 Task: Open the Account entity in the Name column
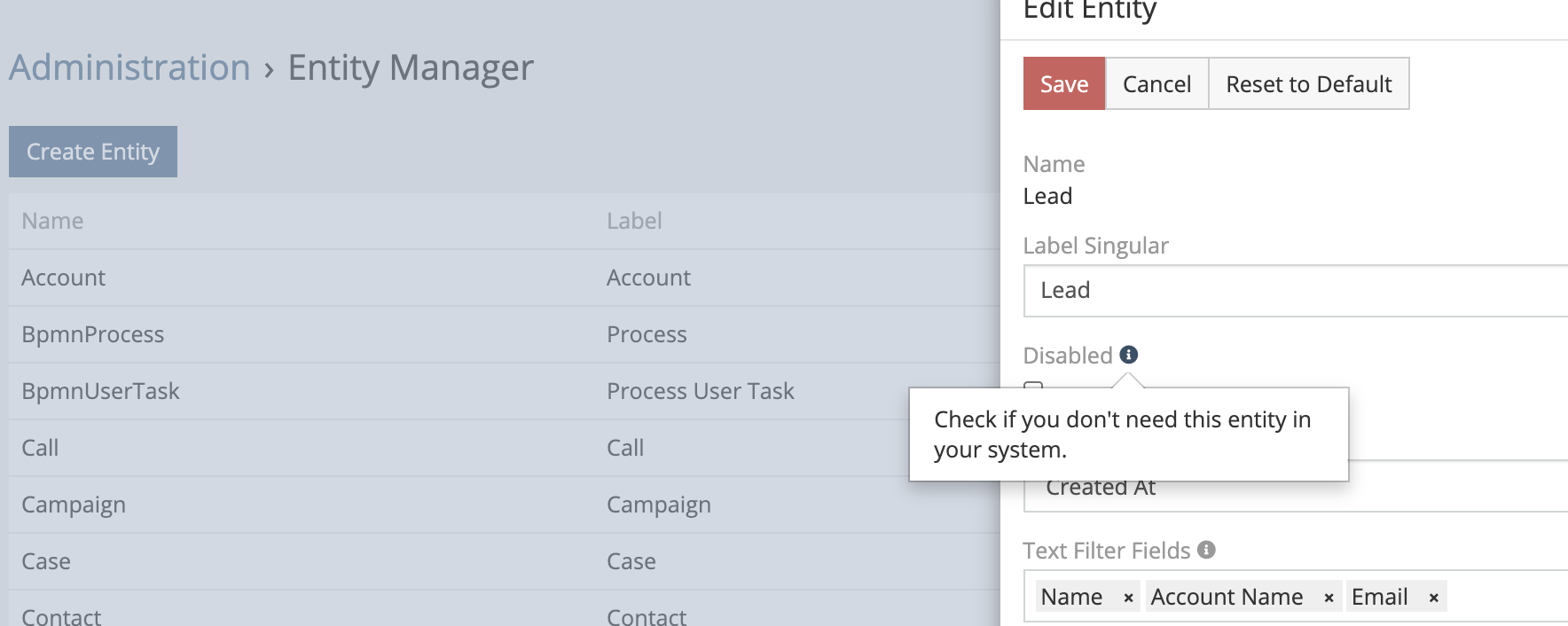pos(63,278)
